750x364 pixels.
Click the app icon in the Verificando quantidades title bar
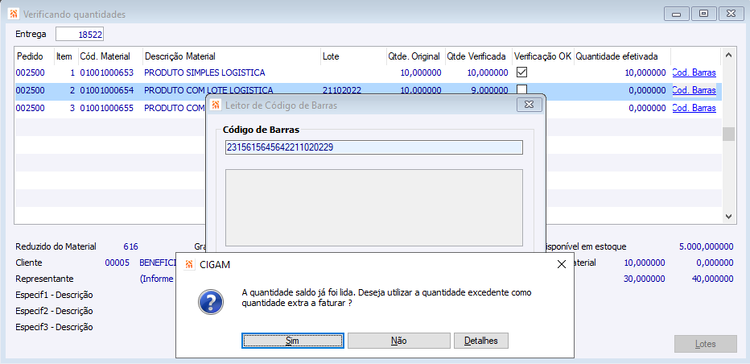14,14
